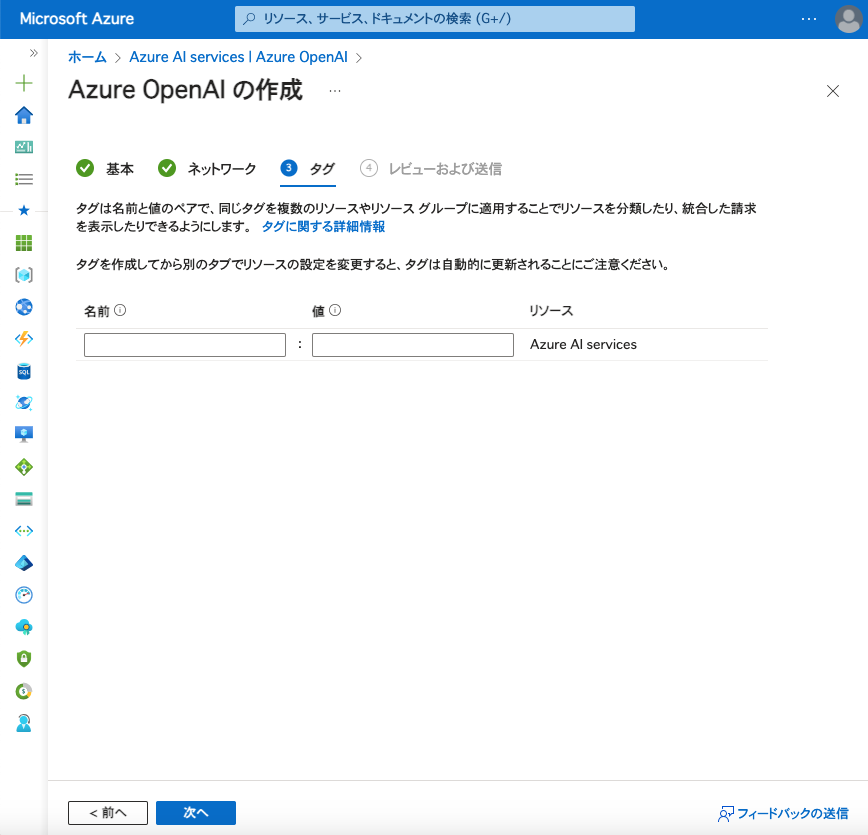Select the タグ step tab
This screenshot has height=835, width=868.
click(x=308, y=168)
